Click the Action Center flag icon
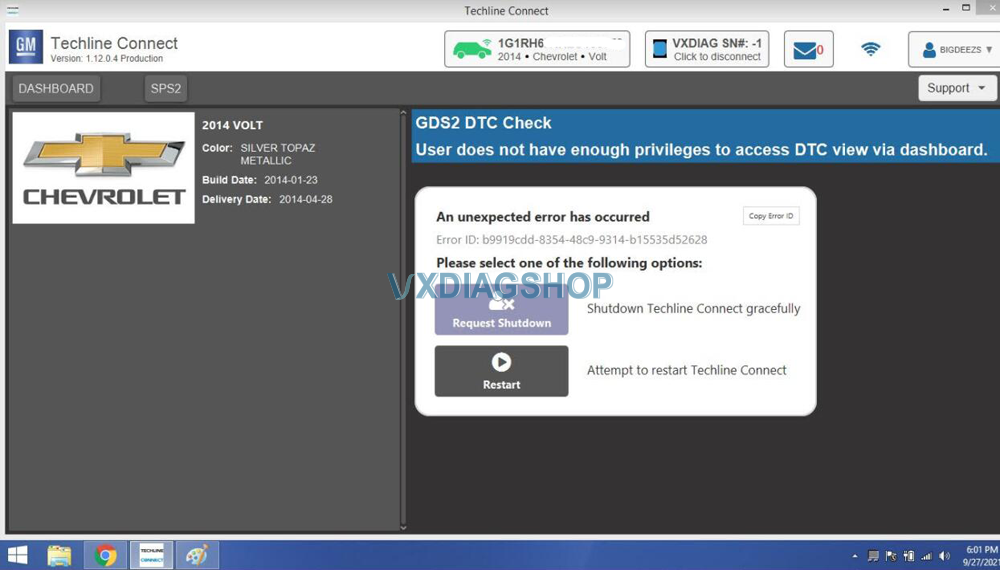The height and width of the screenshot is (570, 1000). 891,557
